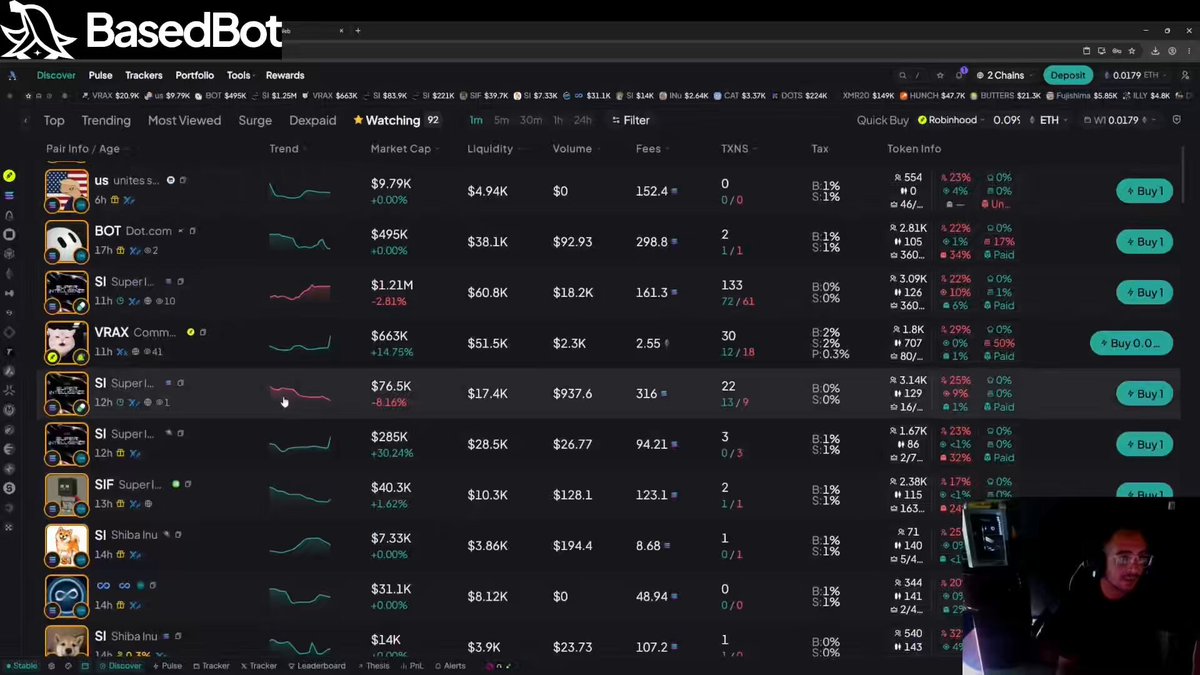This screenshot has height=675, width=1200.
Task: Click the shield icon beside wallet selector
Action: [1176, 120]
